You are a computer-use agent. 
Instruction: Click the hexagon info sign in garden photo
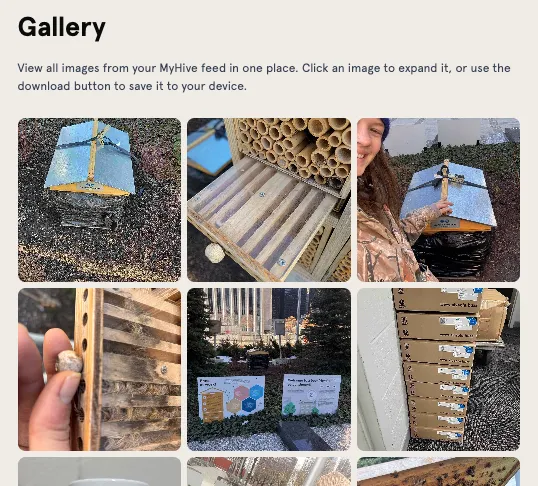pyautogui.click(x=231, y=398)
